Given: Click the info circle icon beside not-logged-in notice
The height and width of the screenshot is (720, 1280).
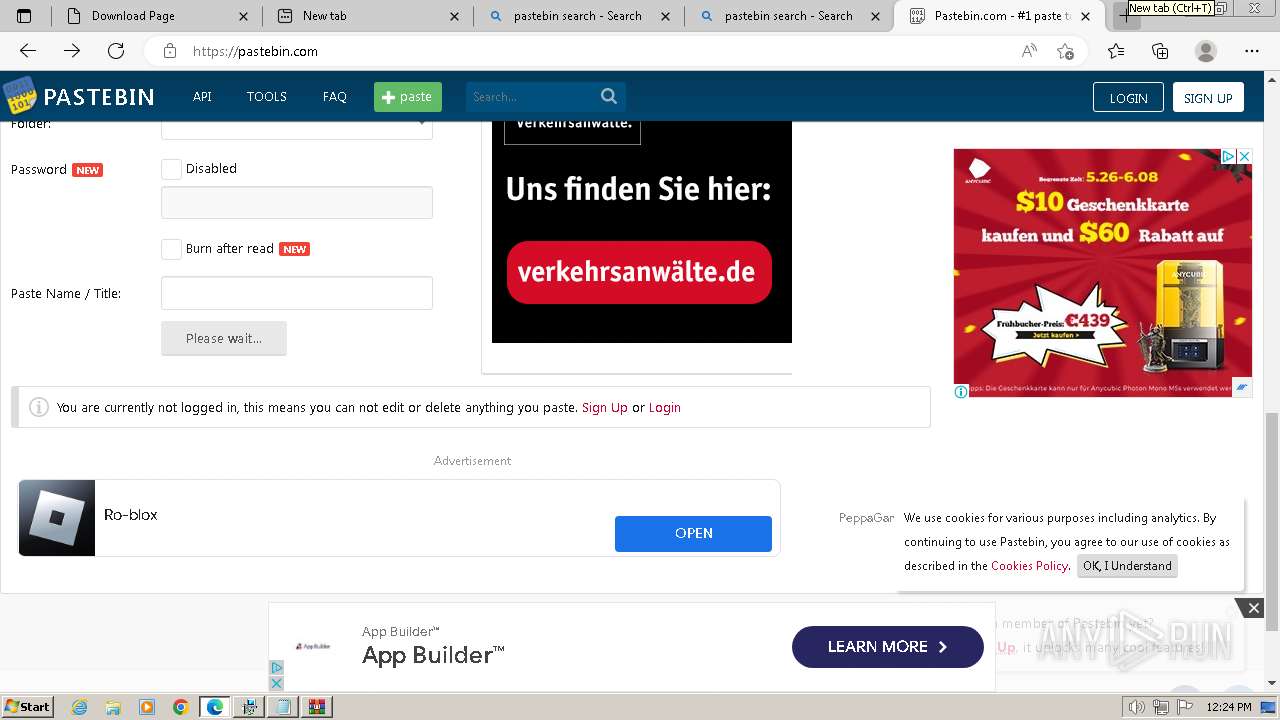Looking at the screenshot, I should click(39, 407).
